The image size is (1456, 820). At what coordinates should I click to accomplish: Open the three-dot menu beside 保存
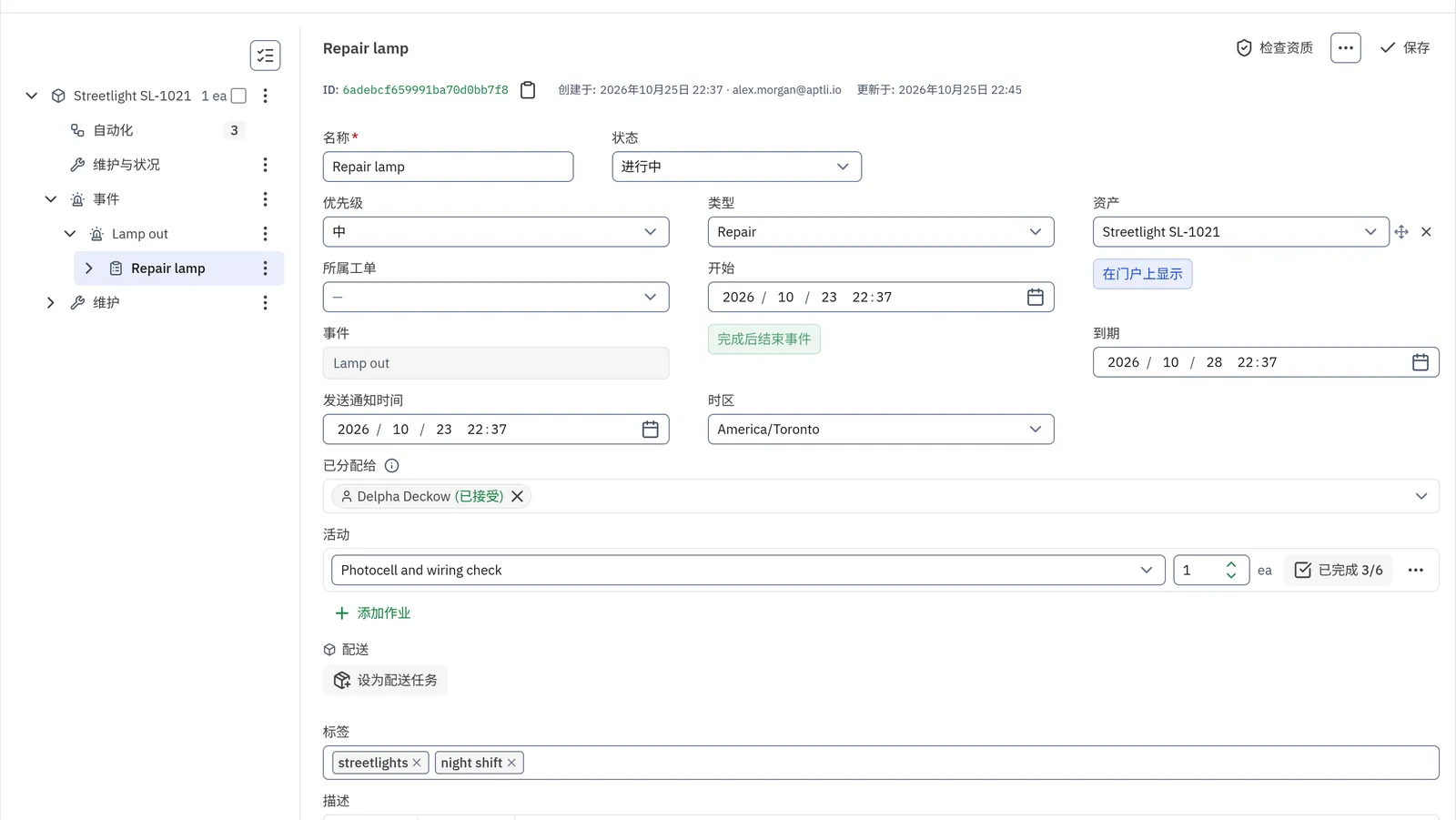(x=1345, y=47)
